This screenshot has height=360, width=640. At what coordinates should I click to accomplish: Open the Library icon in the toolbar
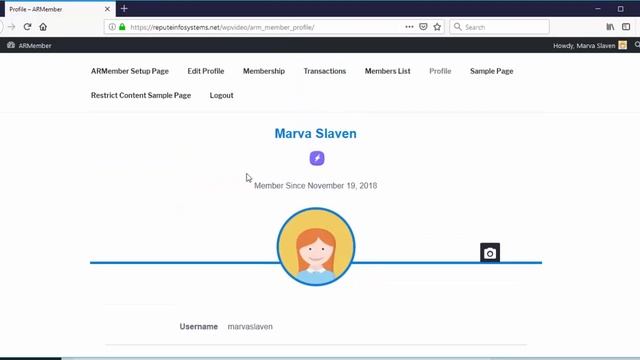[x=610, y=27]
